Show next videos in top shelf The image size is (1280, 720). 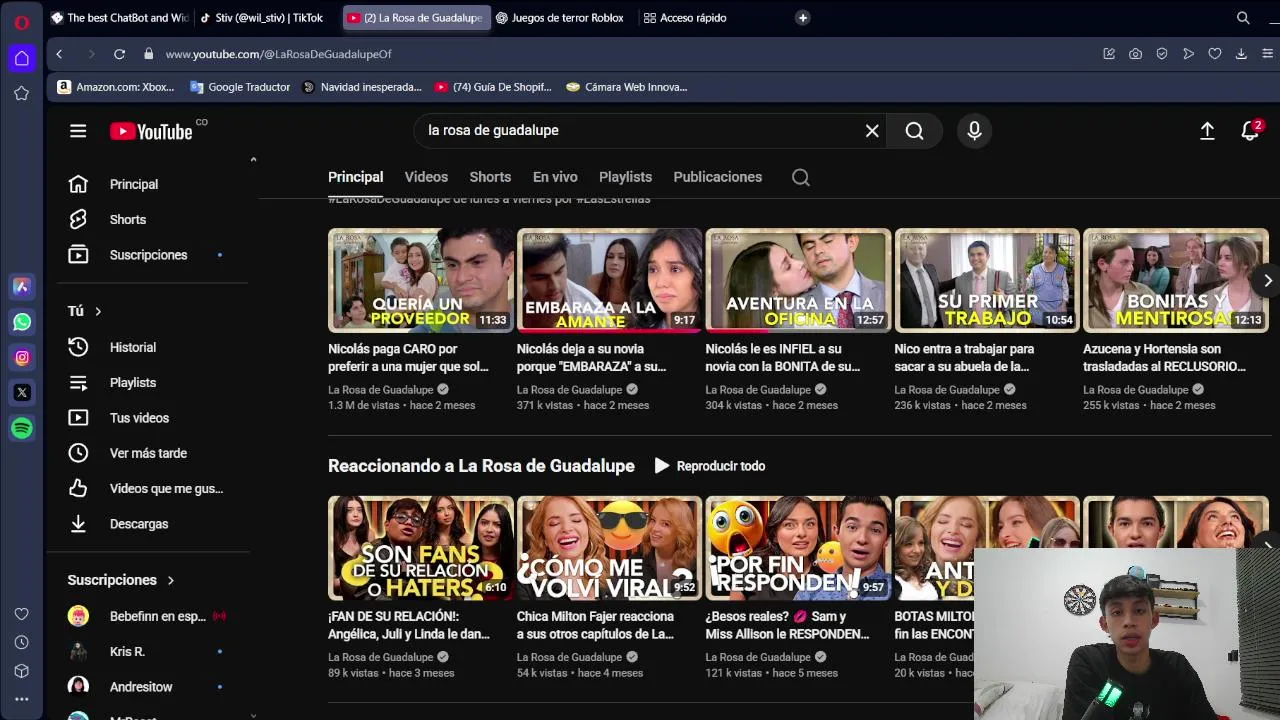(1268, 281)
